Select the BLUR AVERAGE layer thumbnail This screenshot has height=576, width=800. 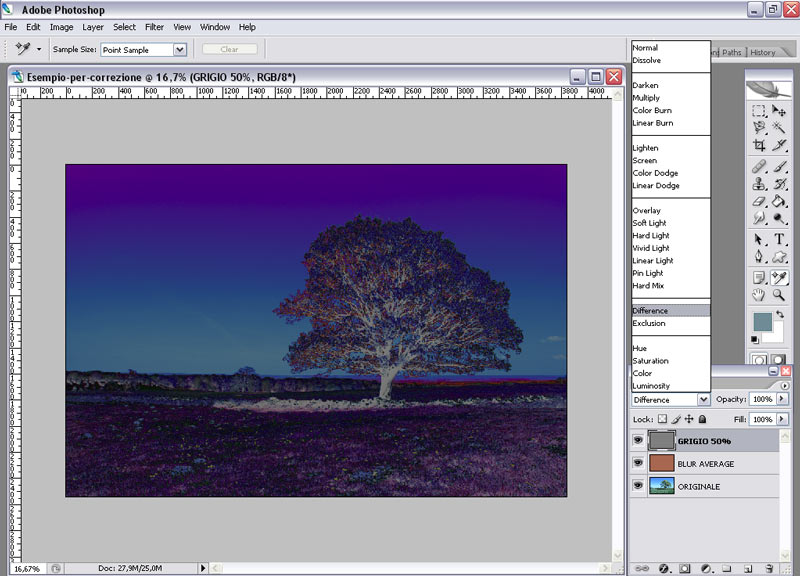(x=661, y=463)
